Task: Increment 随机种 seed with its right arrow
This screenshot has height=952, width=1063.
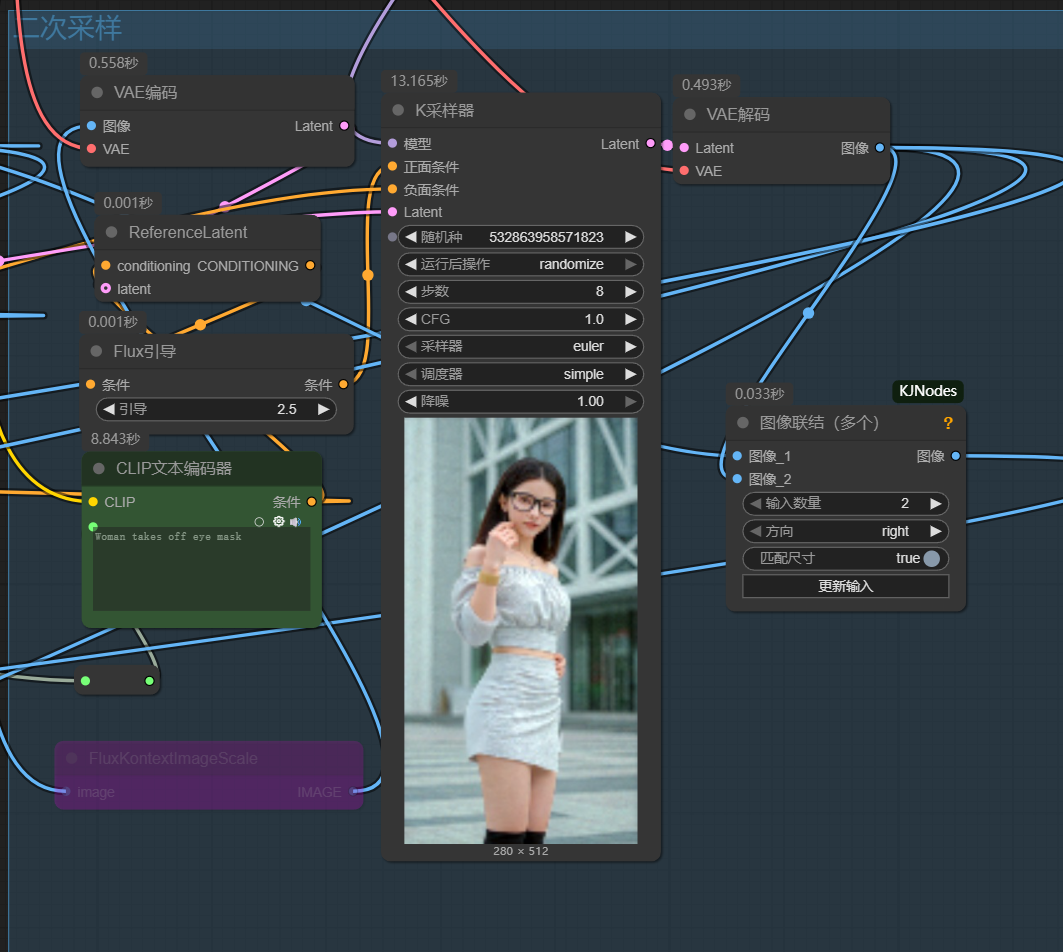Action: [x=630, y=237]
